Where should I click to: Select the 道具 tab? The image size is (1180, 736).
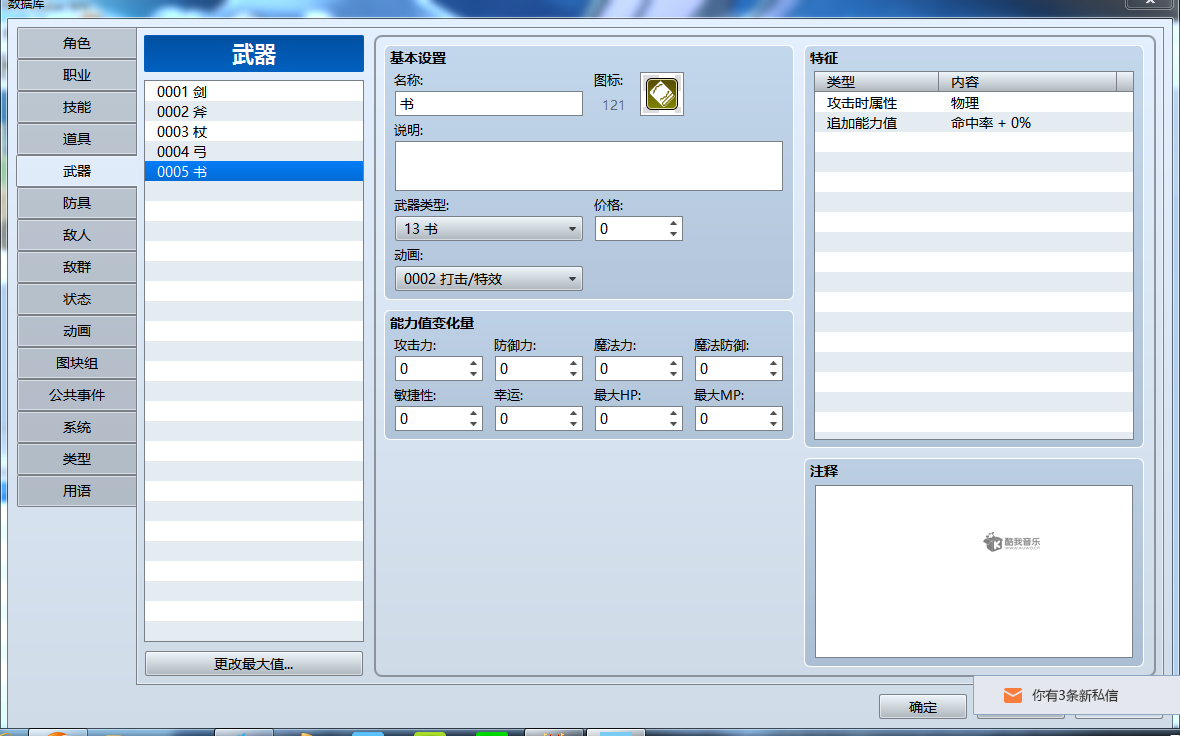tap(77, 139)
